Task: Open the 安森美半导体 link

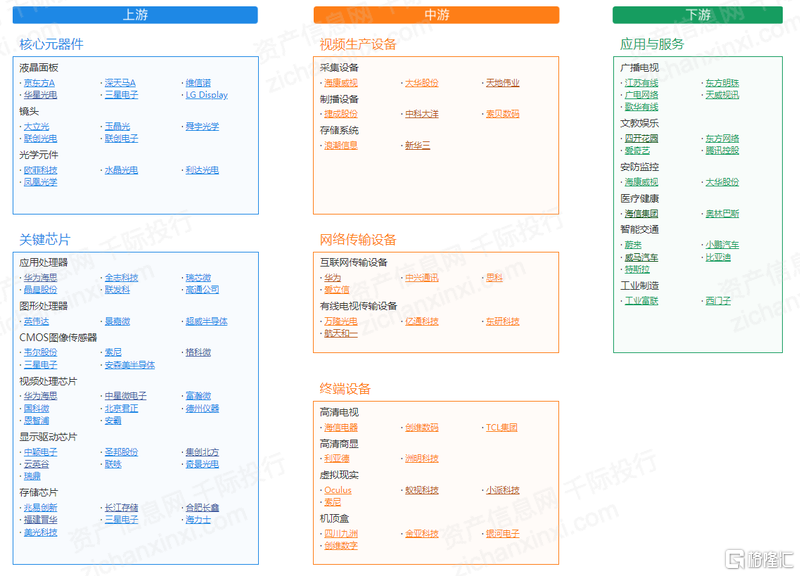Action: (x=130, y=365)
